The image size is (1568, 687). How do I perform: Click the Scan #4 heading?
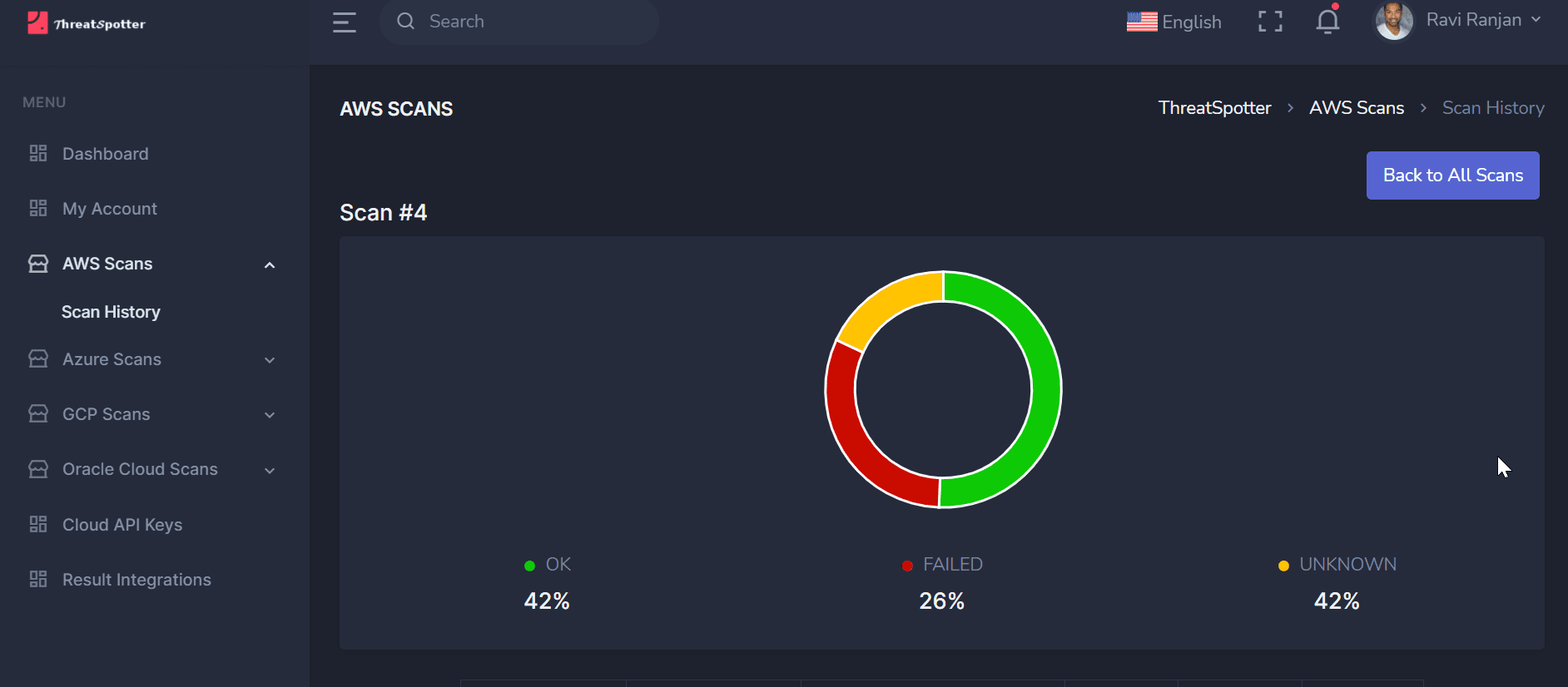[384, 213]
